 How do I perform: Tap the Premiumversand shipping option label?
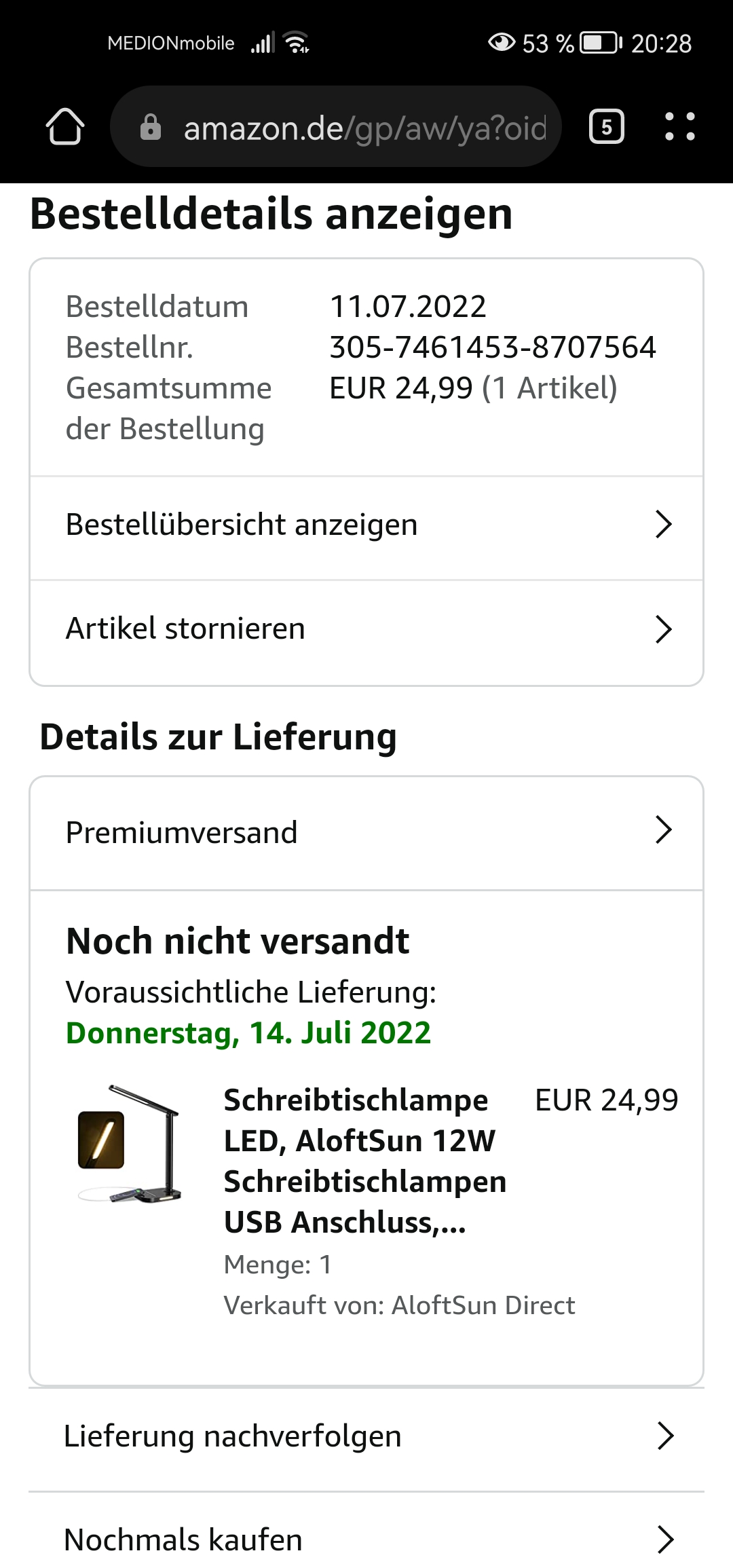pos(181,833)
